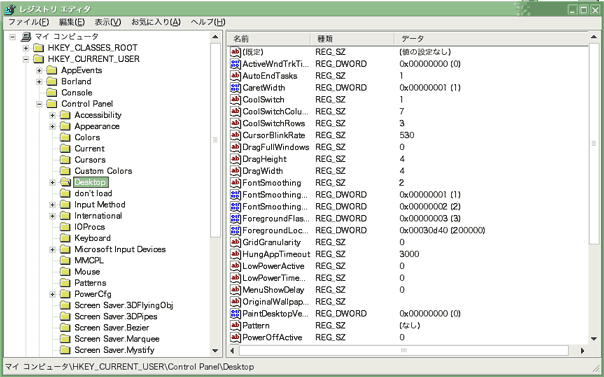Open the お気に入り(A) menu

[x=156, y=22]
